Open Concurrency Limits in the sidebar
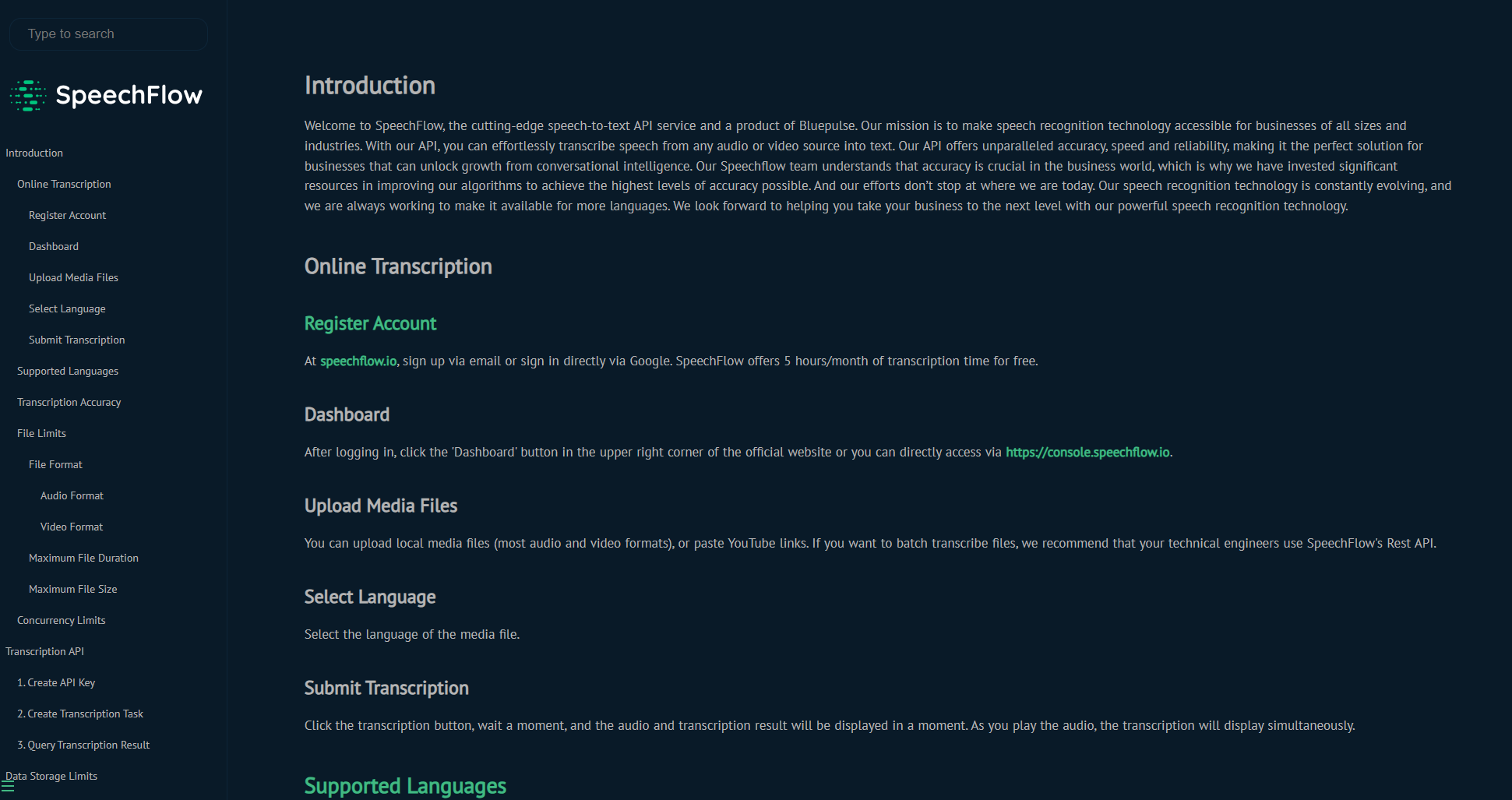This screenshot has height=800, width=1512. (x=61, y=620)
